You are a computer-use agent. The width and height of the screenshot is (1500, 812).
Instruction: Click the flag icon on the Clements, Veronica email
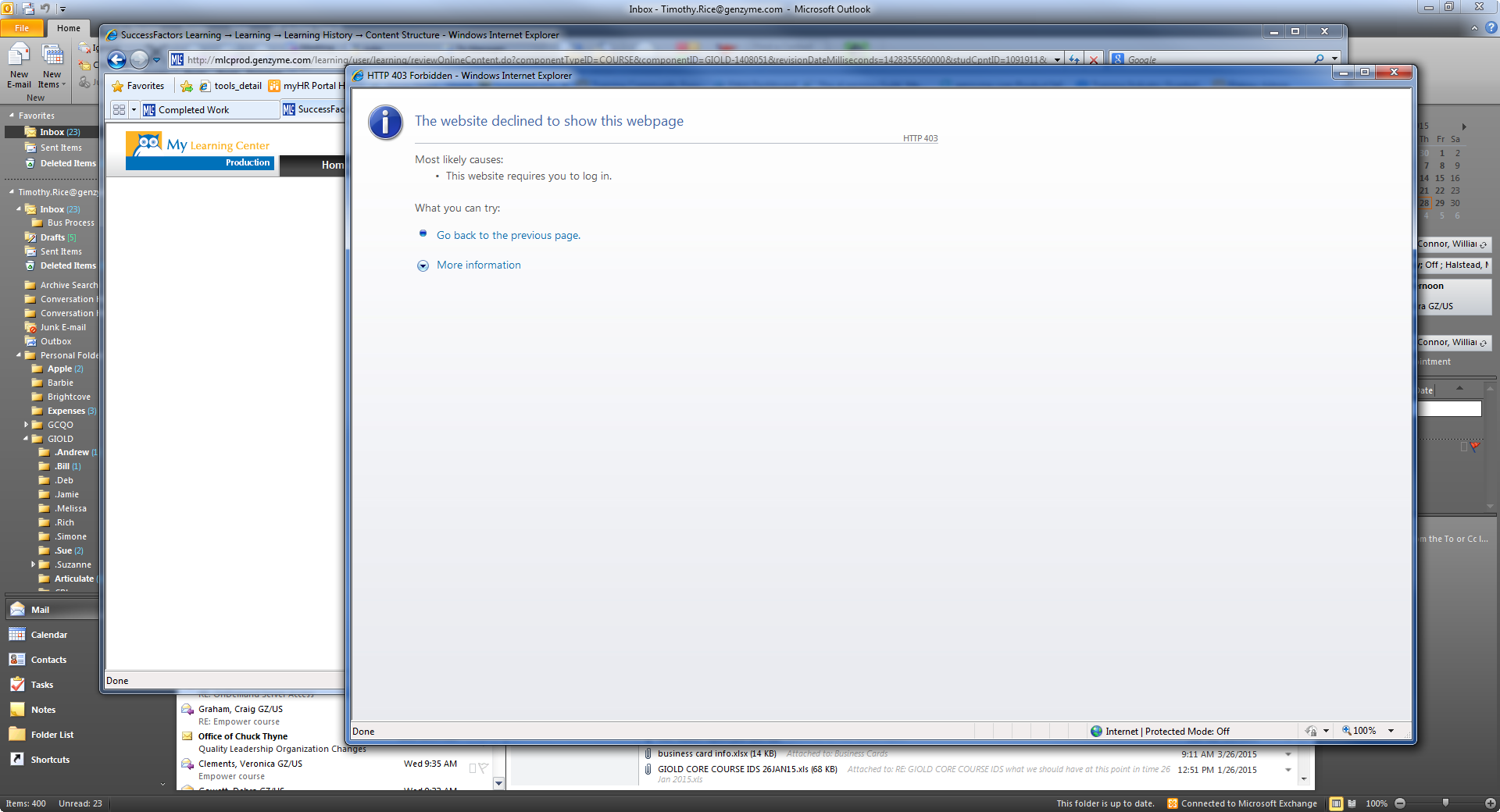484,768
